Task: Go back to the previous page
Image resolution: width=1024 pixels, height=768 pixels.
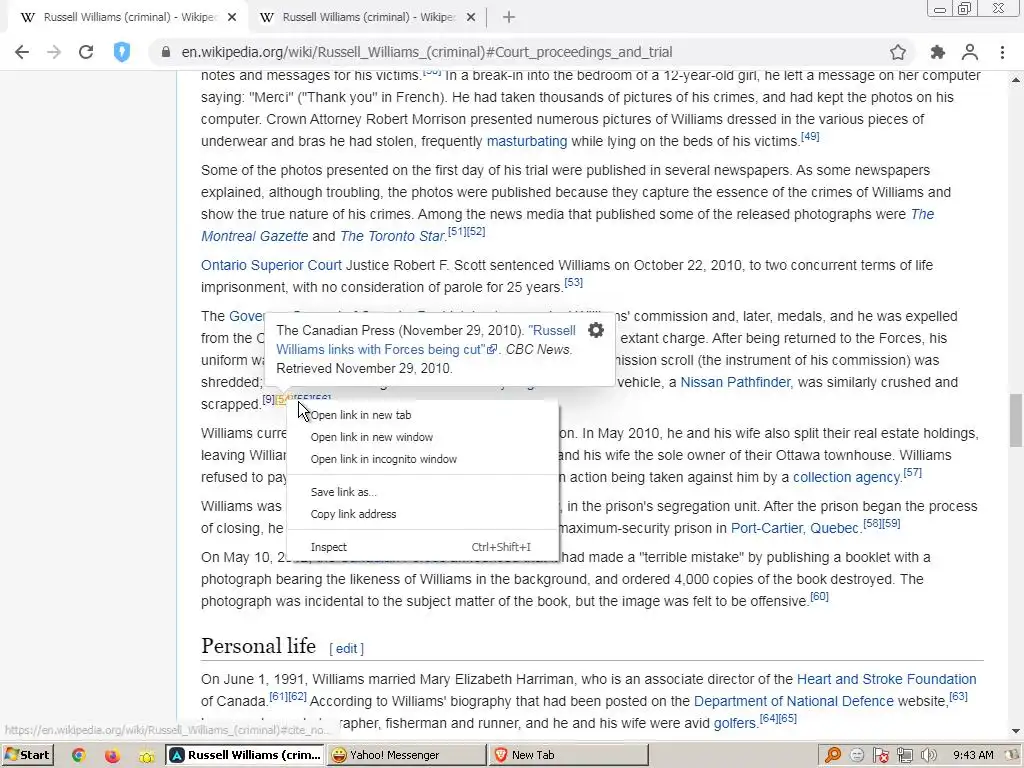Action: (22, 52)
